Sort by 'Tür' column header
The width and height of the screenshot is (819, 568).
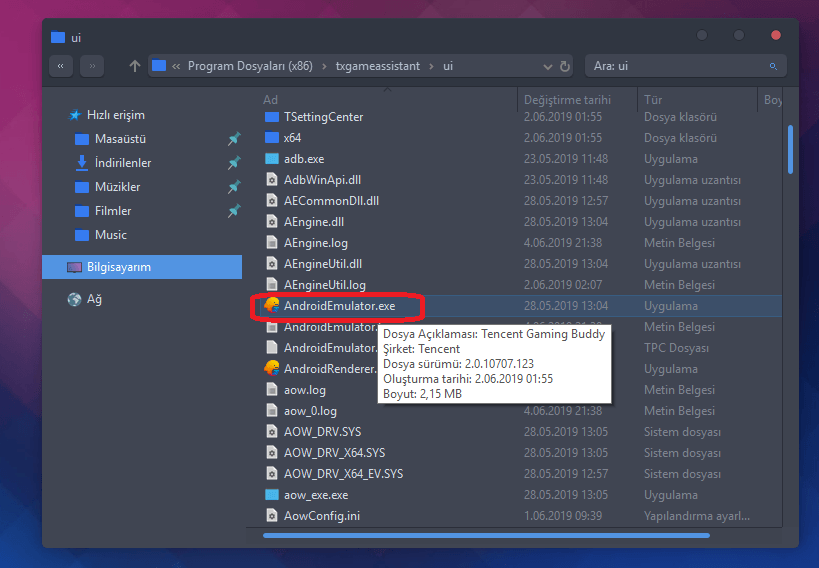[x=653, y=100]
